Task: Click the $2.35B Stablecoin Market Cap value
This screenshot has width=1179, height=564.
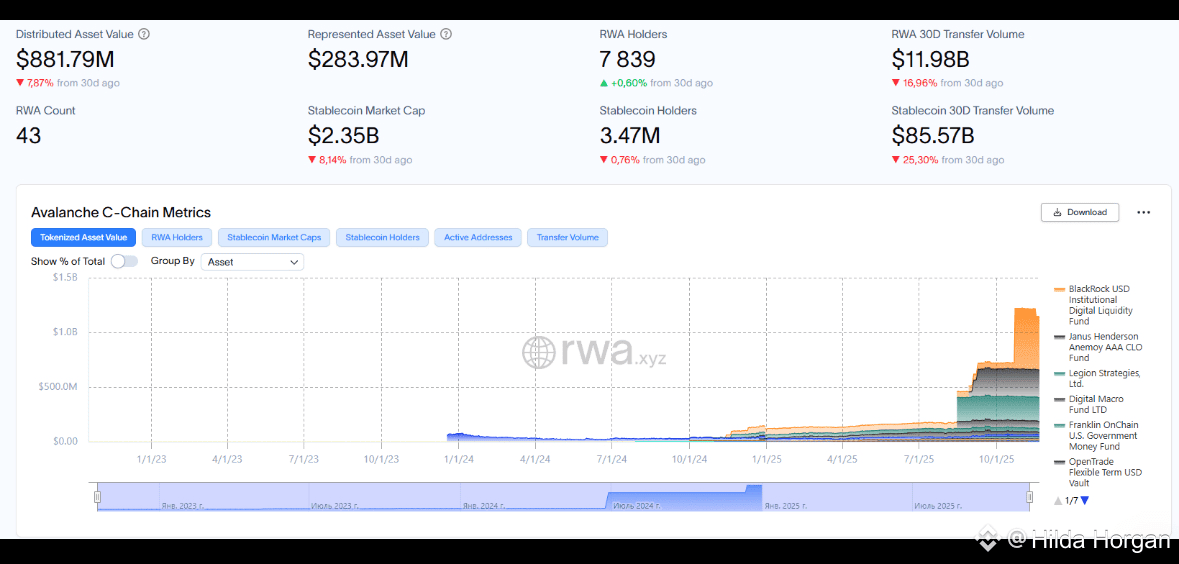Action: click(x=343, y=135)
